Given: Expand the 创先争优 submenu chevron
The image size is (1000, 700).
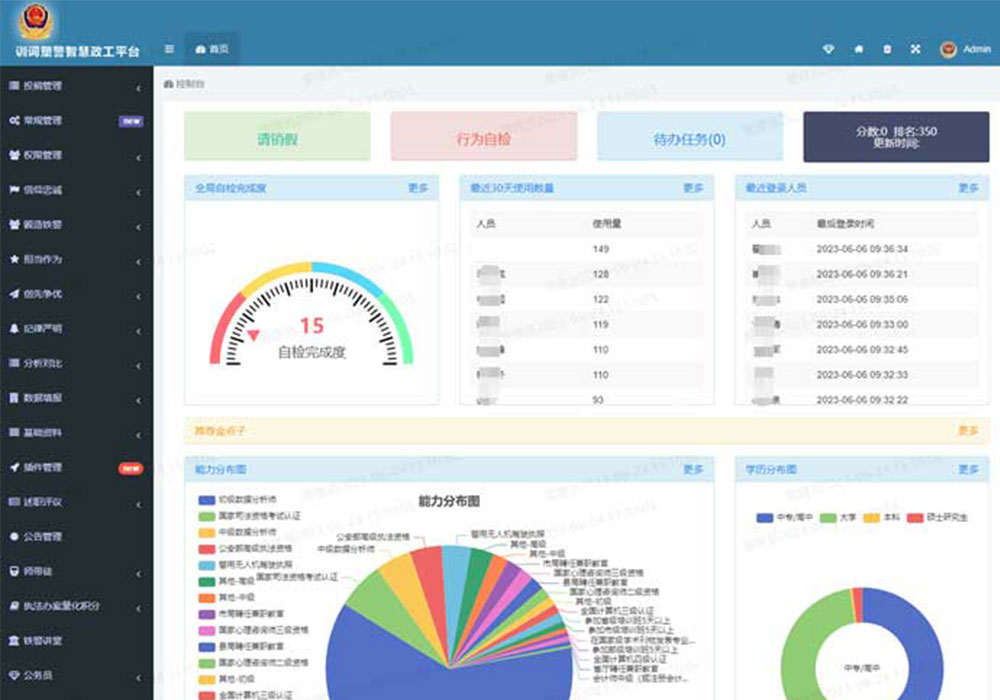Looking at the screenshot, I should point(138,295).
